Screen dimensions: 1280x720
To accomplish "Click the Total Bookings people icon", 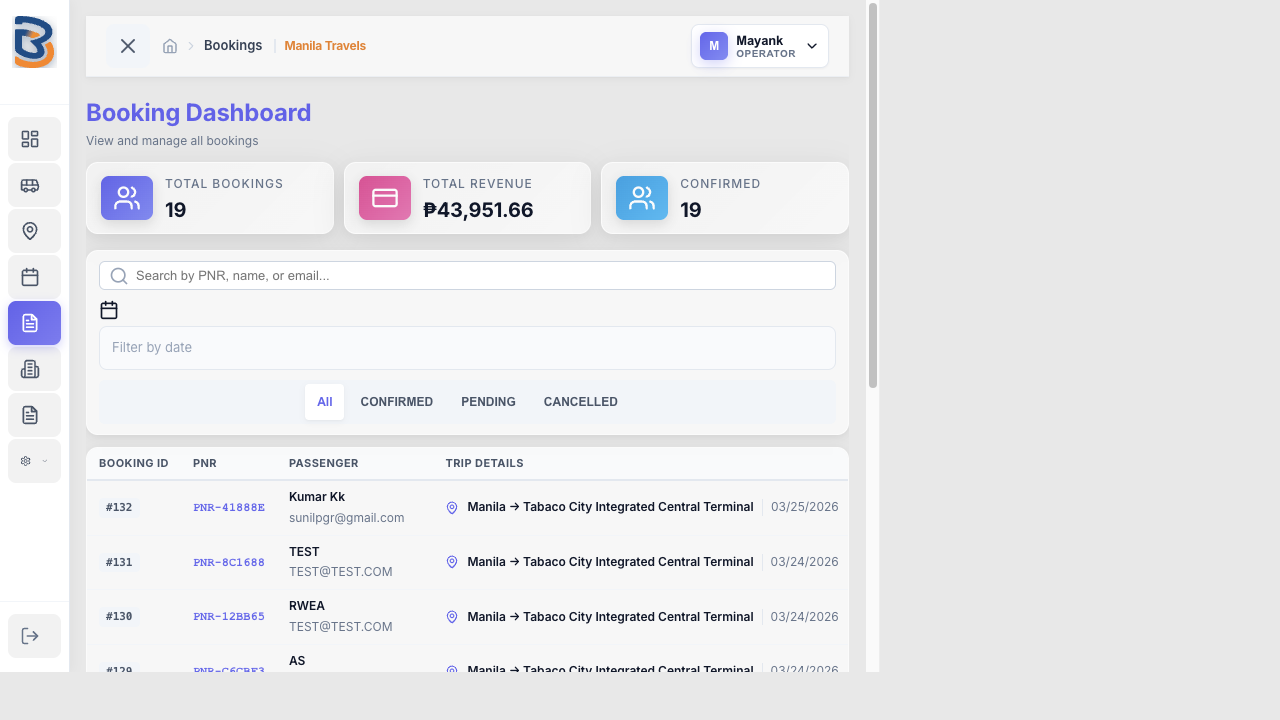I will point(127,198).
